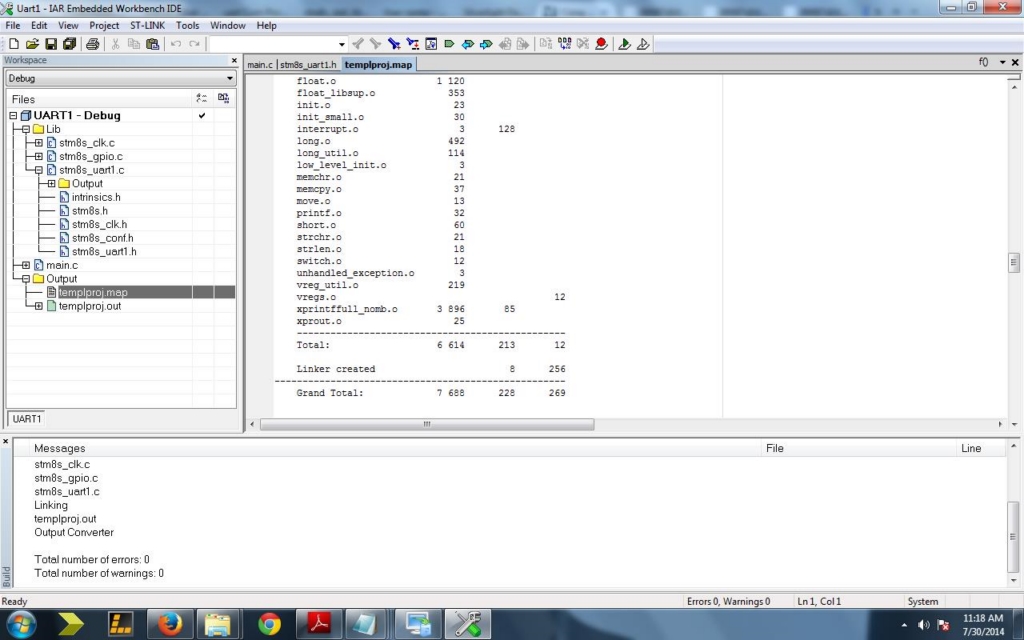Open the Tools menu
This screenshot has height=640, width=1024.
(187, 25)
